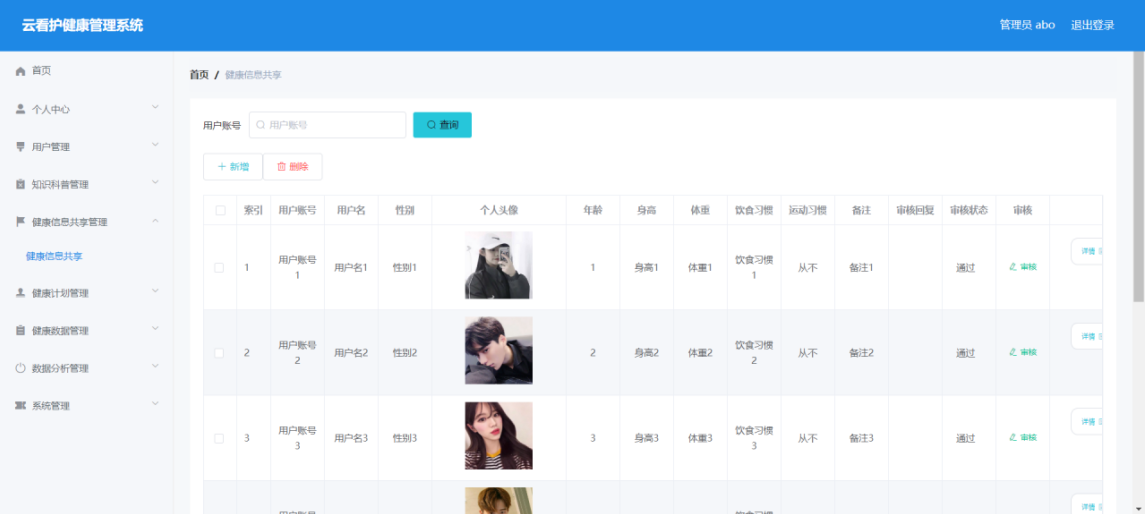Click the home icon beside 首页 in sidebar
The height and width of the screenshot is (514, 1146).
(x=20, y=72)
